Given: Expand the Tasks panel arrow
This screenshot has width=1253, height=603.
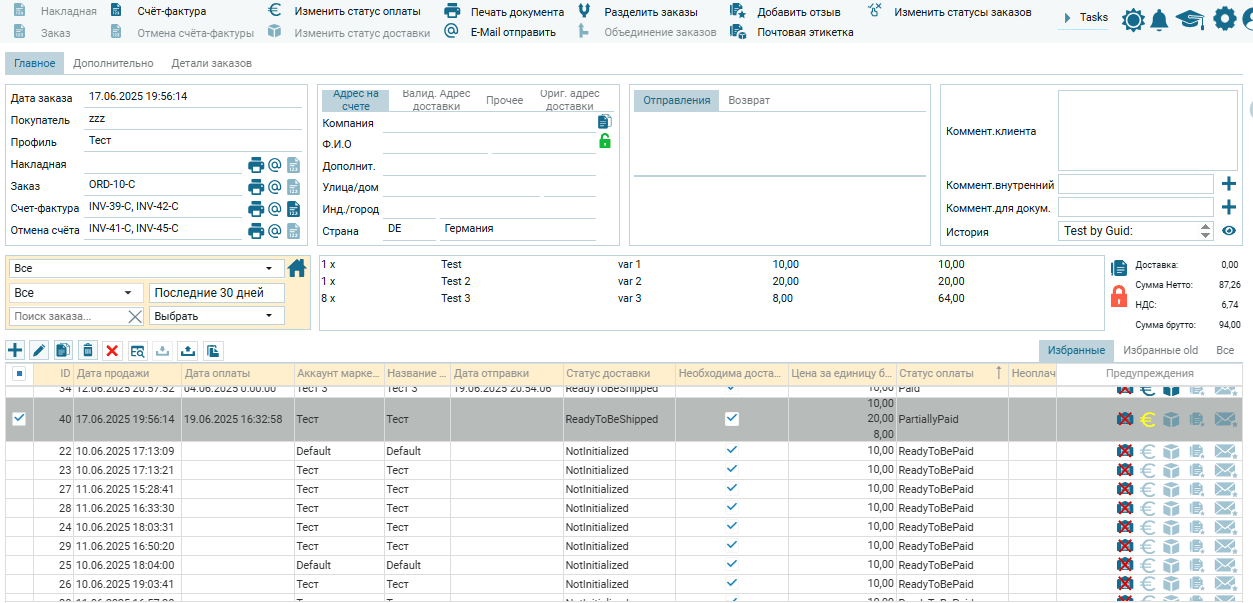Looking at the screenshot, I should pos(1067,18).
